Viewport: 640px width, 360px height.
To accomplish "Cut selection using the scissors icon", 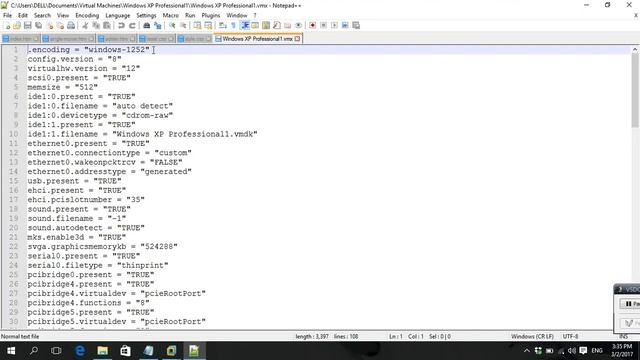I will pos(85,25).
